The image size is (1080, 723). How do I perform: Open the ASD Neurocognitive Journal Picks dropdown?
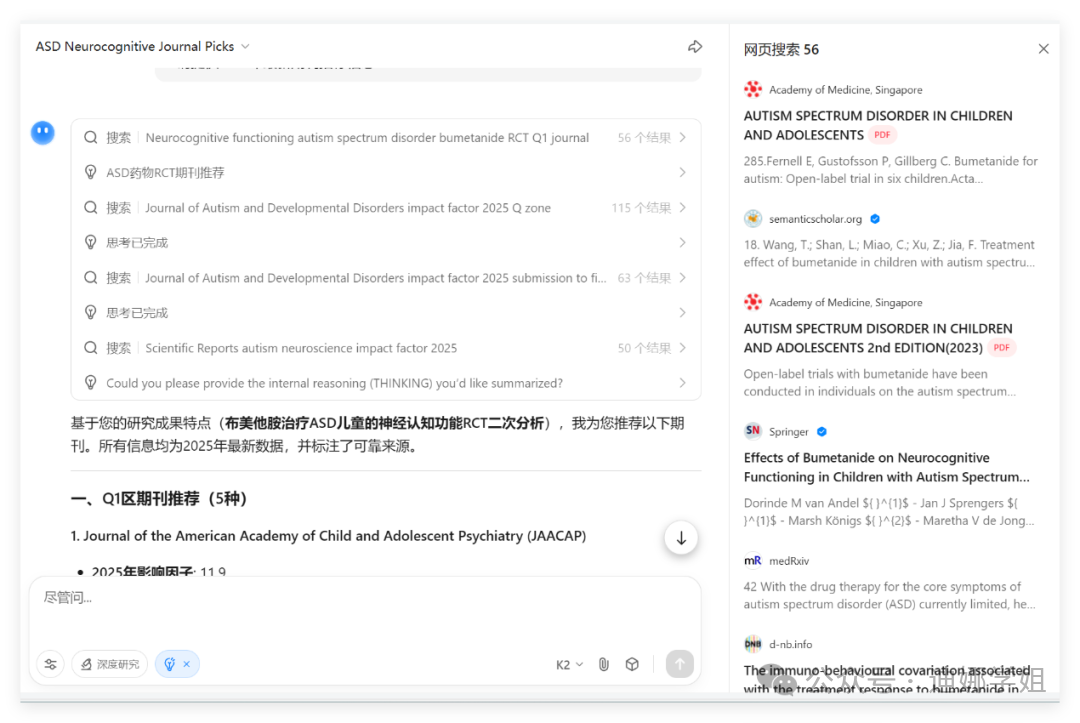pyautogui.click(x=143, y=46)
